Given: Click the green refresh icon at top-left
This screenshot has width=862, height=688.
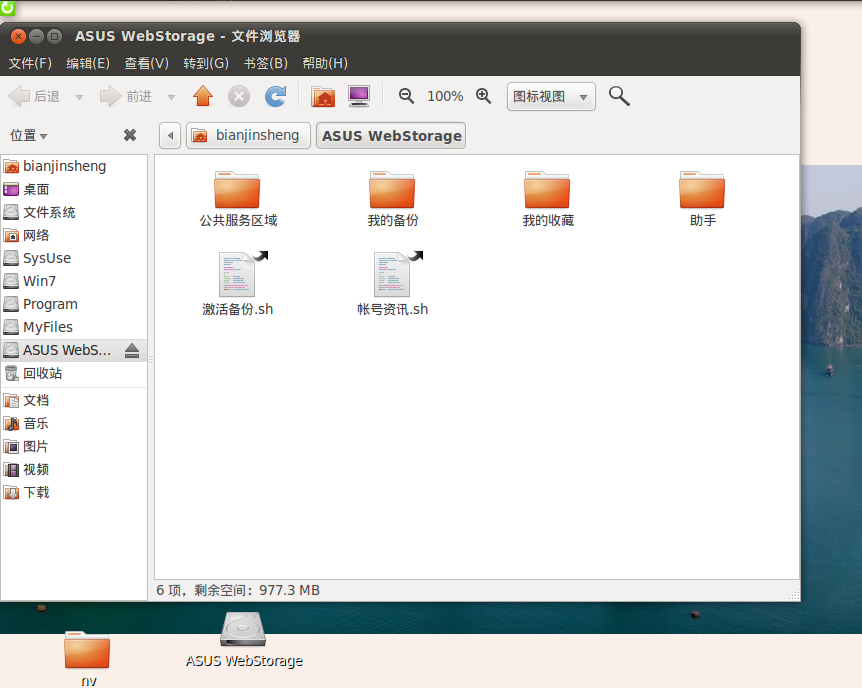Looking at the screenshot, I should [x=7, y=7].
